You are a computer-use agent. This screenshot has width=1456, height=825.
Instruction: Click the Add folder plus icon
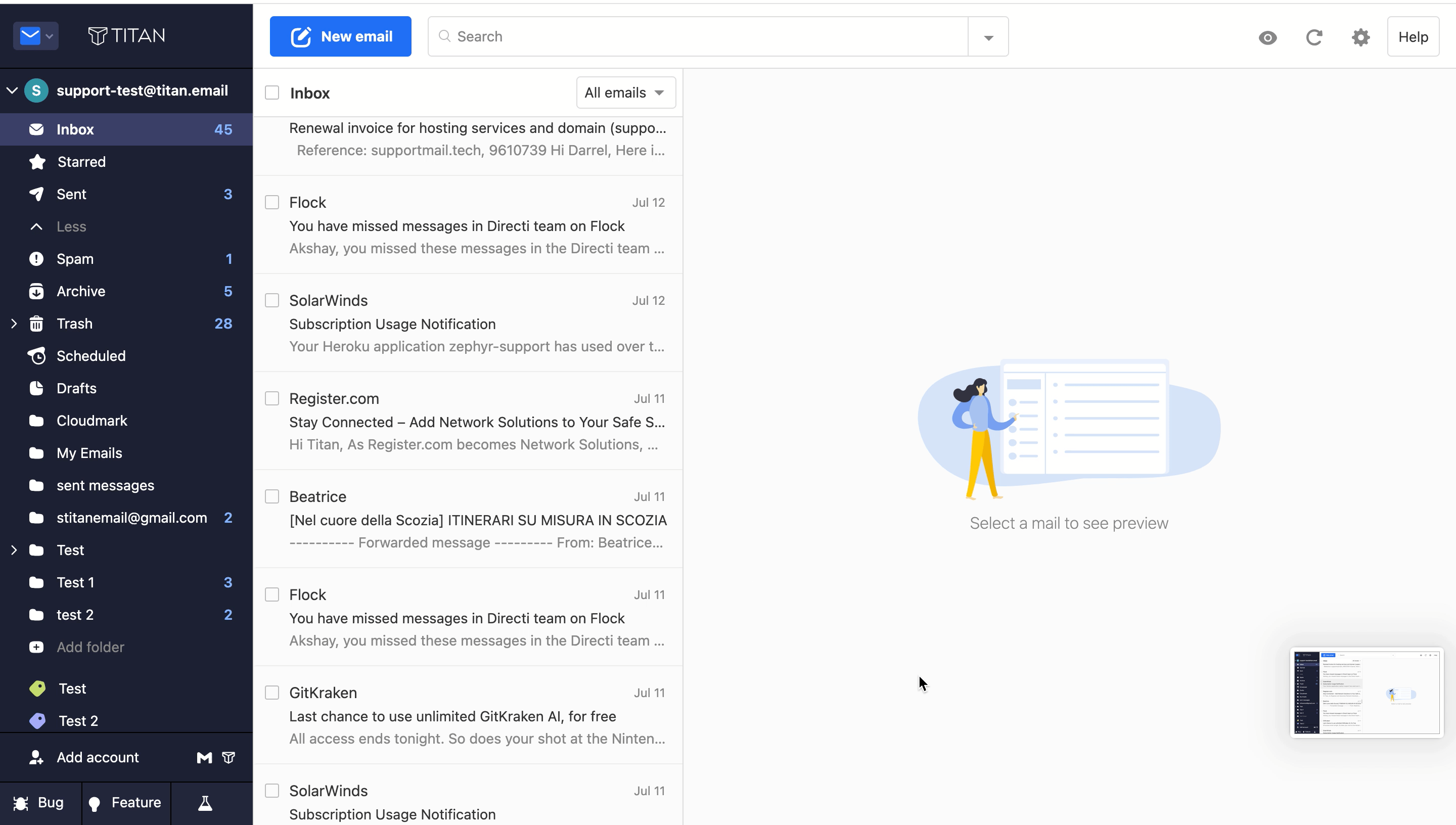click(x=36, y=647)
